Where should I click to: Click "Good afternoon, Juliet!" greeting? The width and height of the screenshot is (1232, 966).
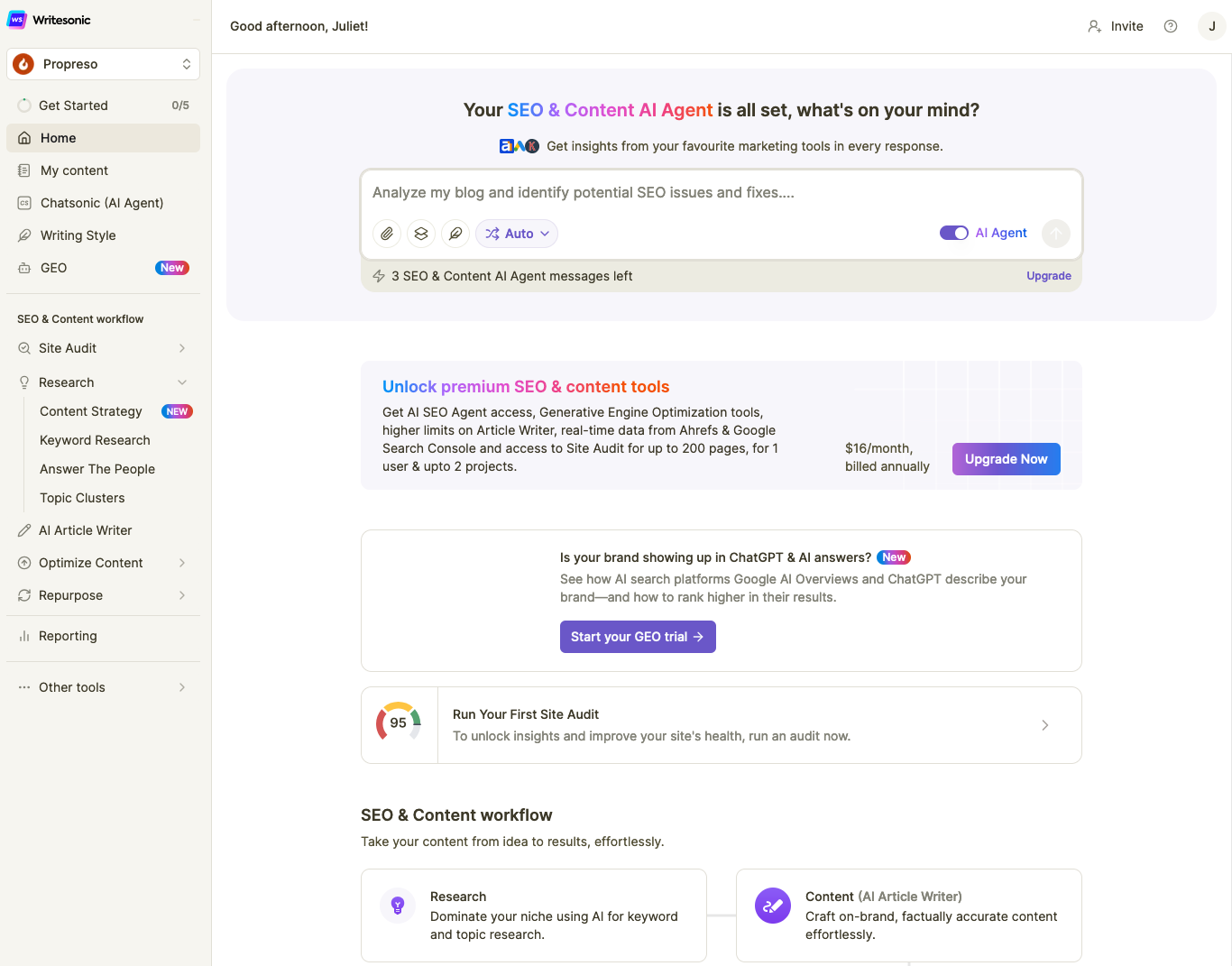pyautogui.click(x=299, y=26)
